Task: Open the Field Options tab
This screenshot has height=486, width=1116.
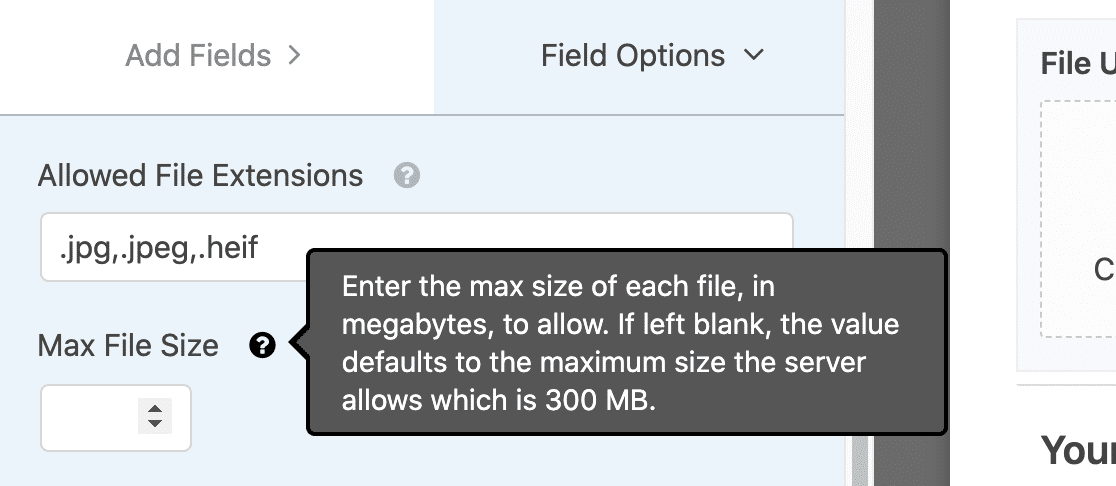Action: 638,57
